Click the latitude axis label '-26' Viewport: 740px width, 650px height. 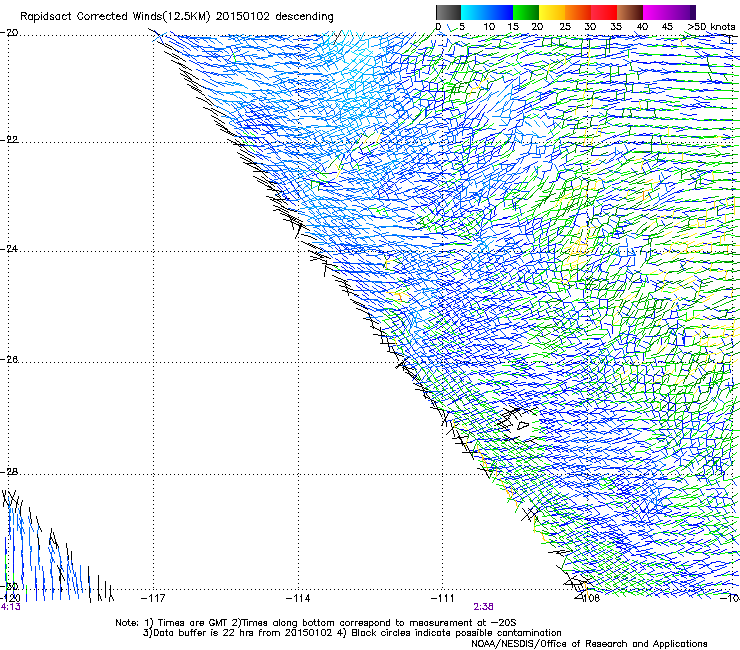pyautogui.click(x=9, y=359)
